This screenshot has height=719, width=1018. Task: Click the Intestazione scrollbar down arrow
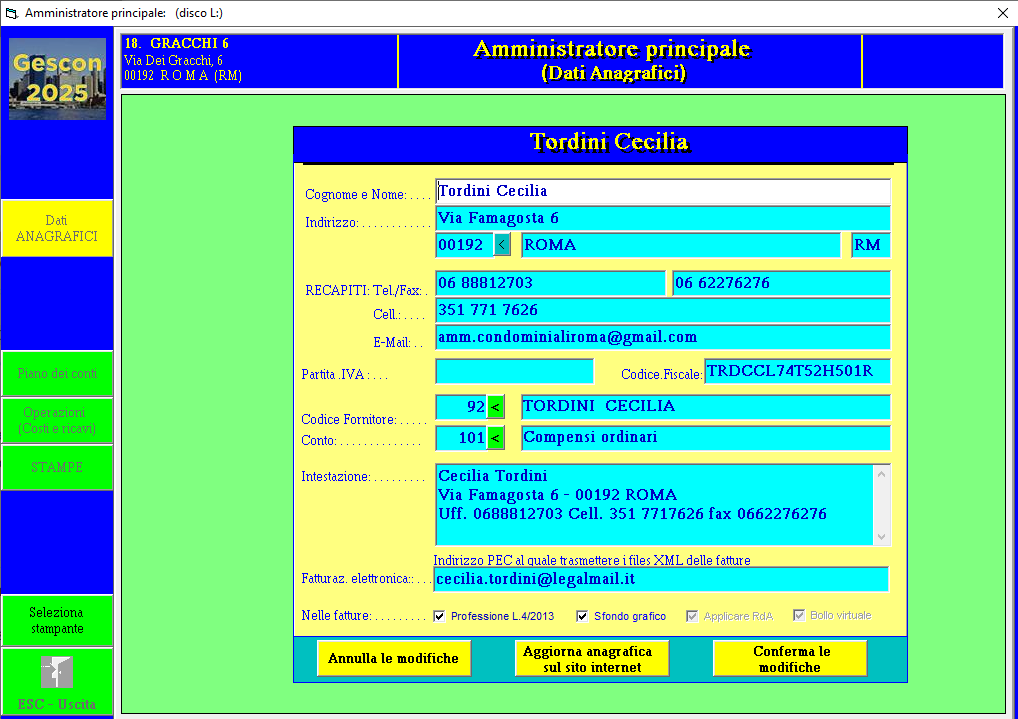click(x=881, y=536)
